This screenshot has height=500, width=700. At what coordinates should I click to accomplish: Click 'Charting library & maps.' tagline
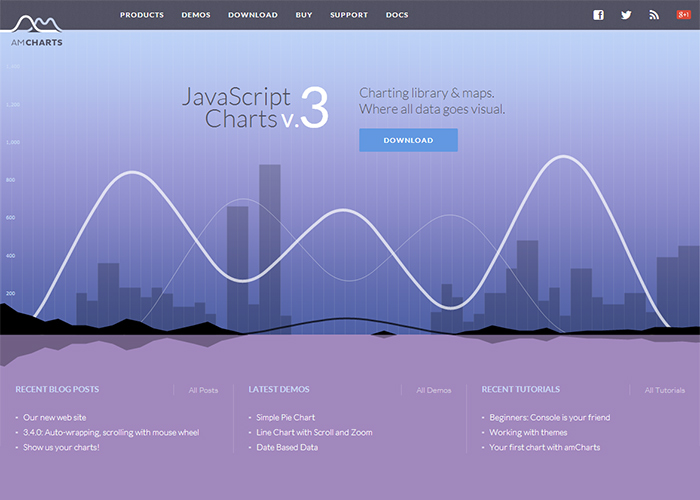coord(427,93)
